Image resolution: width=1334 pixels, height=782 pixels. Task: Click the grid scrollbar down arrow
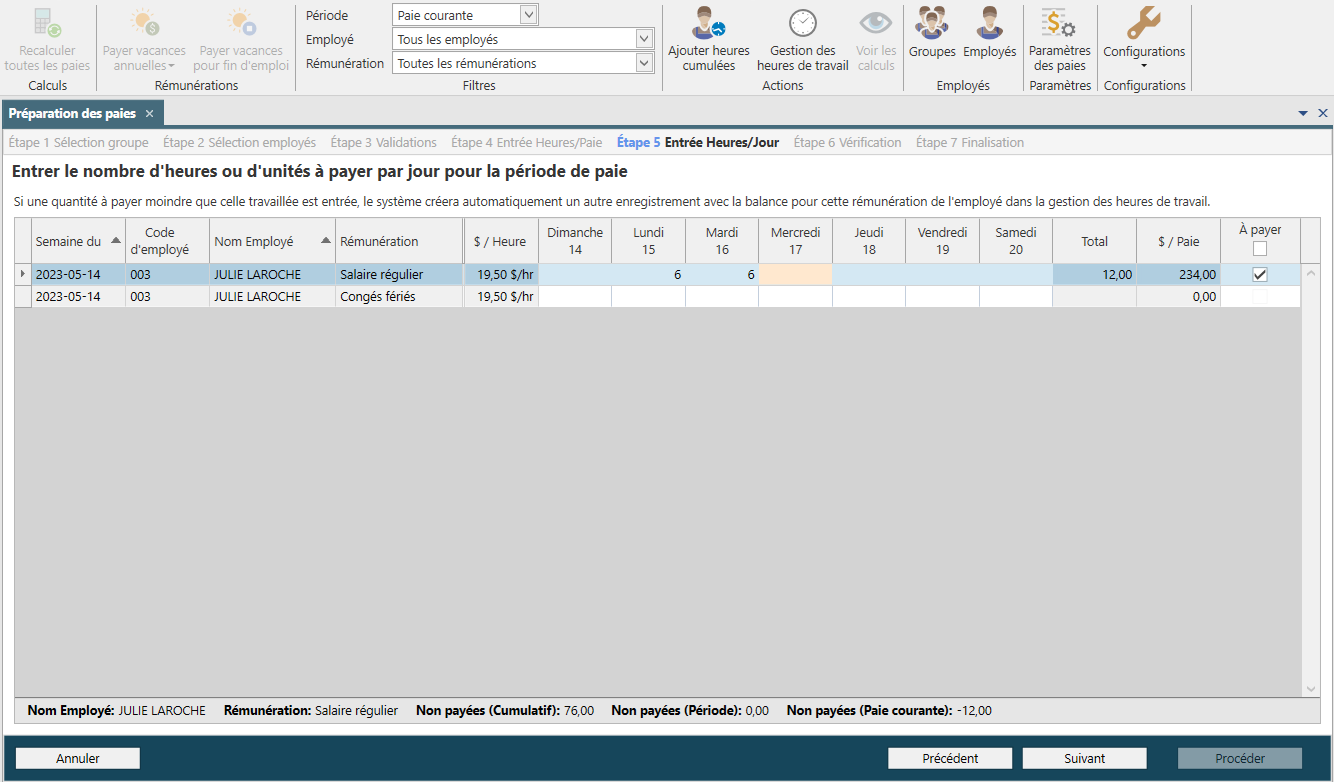1311,688
